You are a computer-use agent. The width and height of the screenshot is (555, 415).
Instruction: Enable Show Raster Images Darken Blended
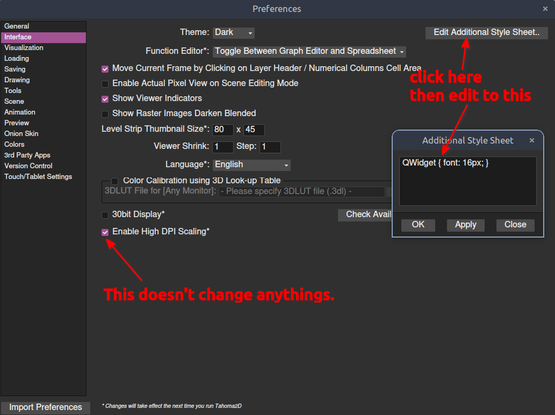pos(105,114)
